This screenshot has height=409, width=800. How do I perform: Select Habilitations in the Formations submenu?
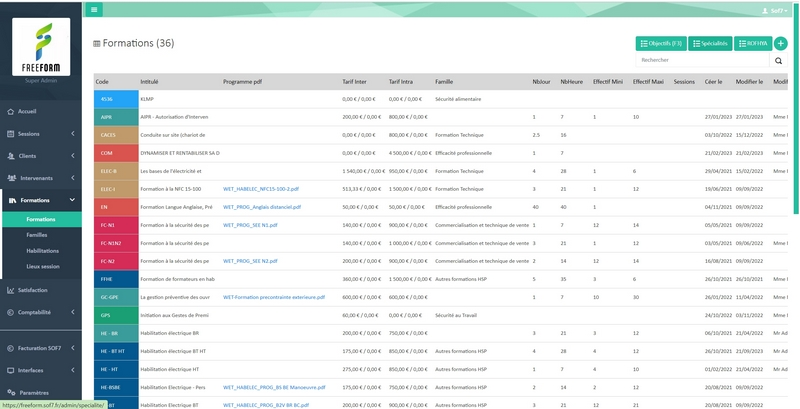[x=42, y=251]
